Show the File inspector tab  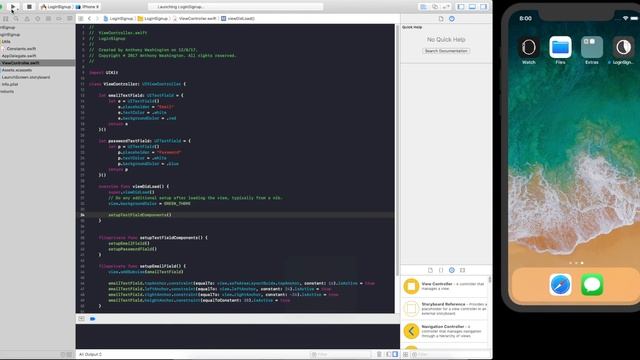(x=441, y=19)
